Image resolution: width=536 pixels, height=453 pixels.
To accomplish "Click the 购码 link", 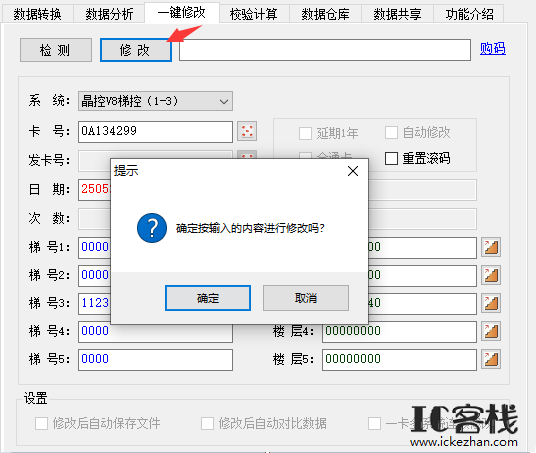I will click(x=493, y=49).
